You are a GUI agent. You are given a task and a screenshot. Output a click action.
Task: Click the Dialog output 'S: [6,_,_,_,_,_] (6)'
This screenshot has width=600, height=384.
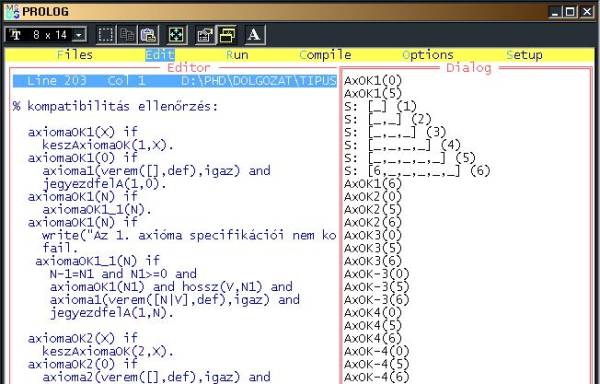(x=417, y=171)
